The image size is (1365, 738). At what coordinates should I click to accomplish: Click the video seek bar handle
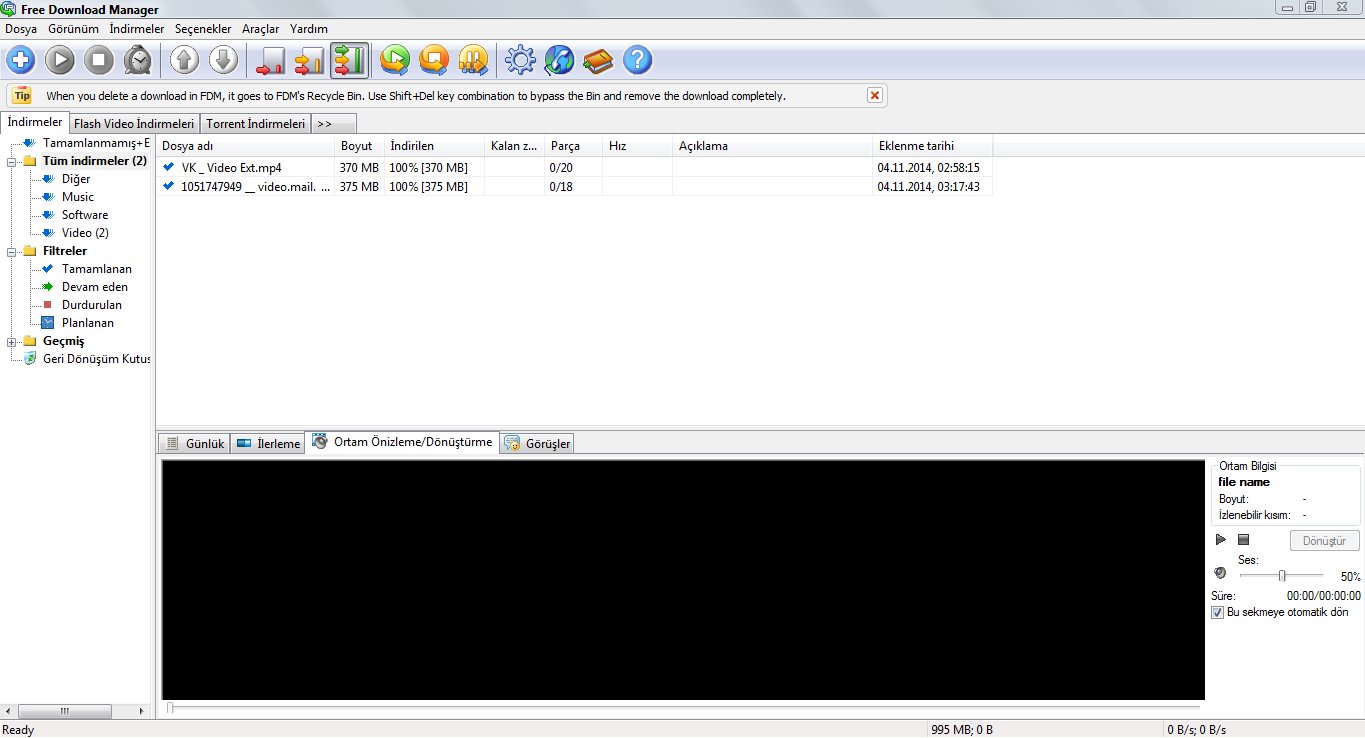(170, 708)
